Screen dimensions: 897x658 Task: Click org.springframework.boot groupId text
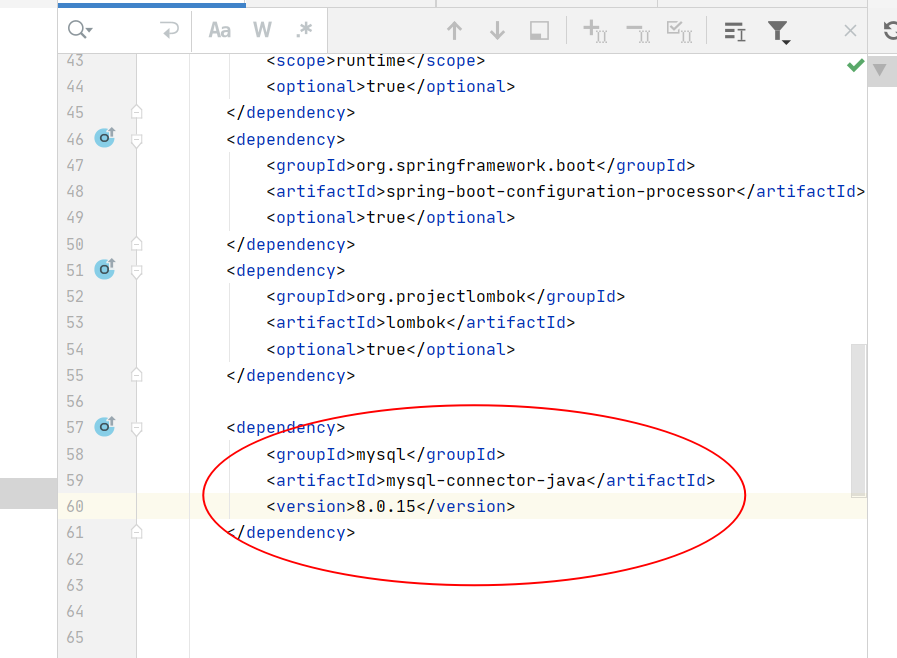coord(476,165)
